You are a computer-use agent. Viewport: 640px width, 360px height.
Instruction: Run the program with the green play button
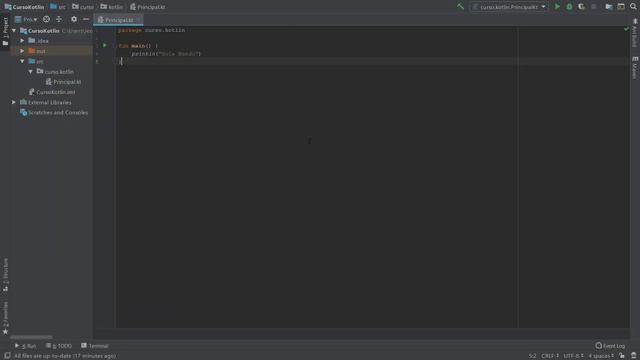tap(557, 7)
